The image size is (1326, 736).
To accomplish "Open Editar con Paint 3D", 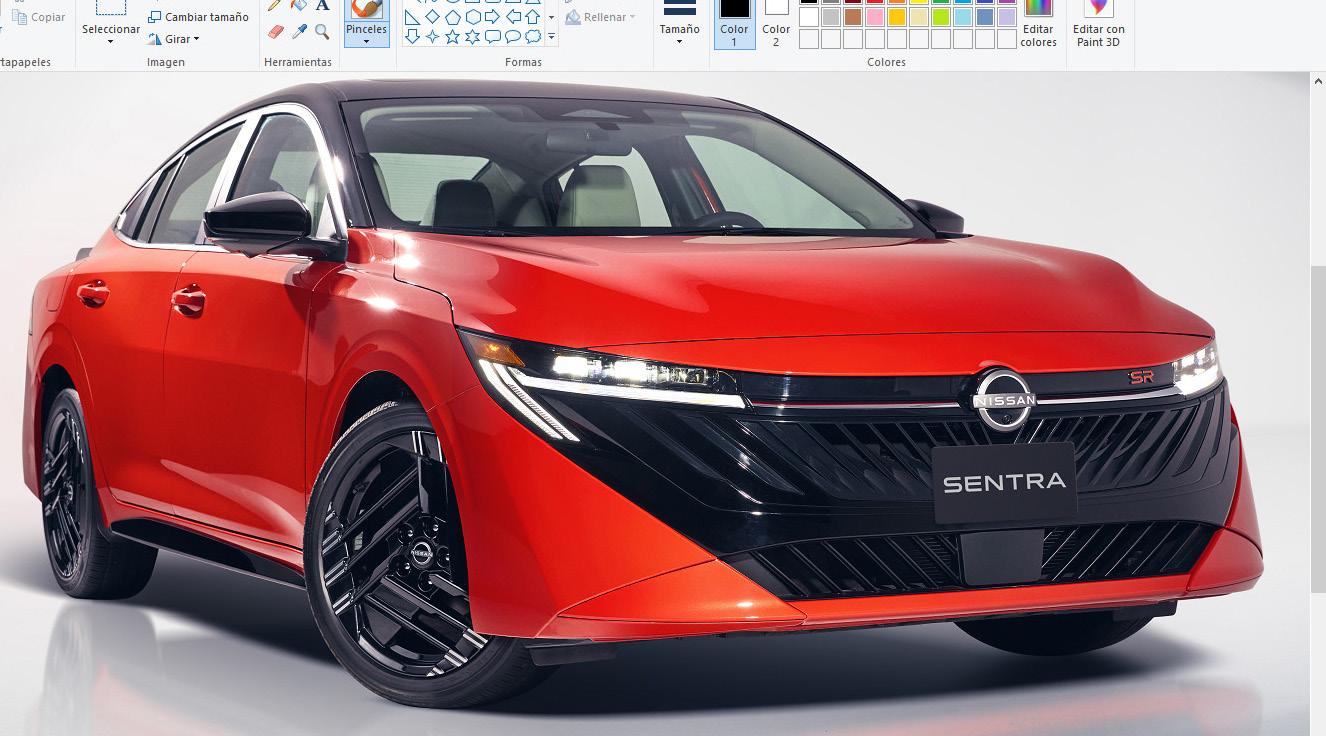I will [x=1098, y=24].
